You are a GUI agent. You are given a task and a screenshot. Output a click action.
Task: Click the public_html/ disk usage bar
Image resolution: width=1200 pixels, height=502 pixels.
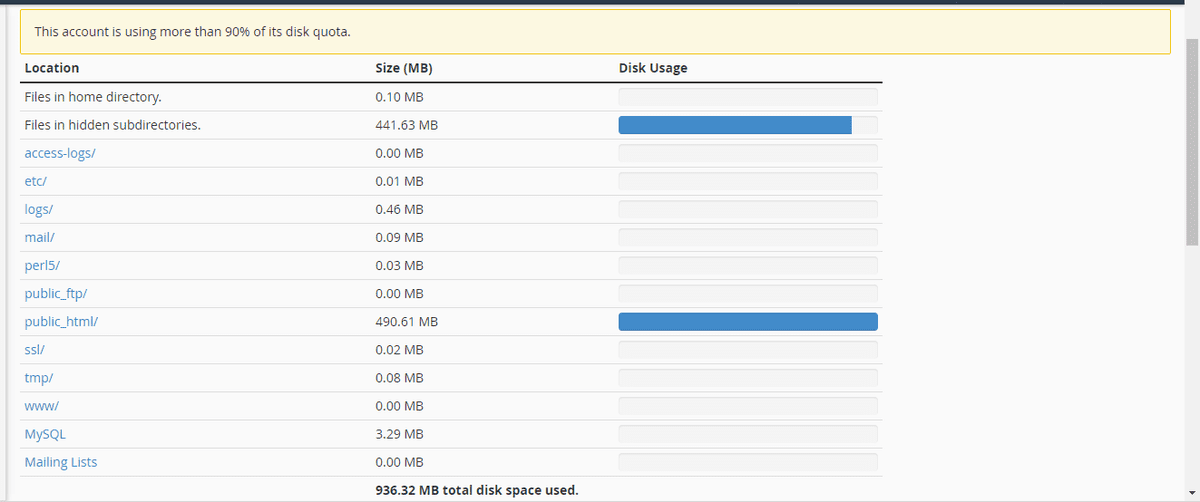(x=748, y=322)
